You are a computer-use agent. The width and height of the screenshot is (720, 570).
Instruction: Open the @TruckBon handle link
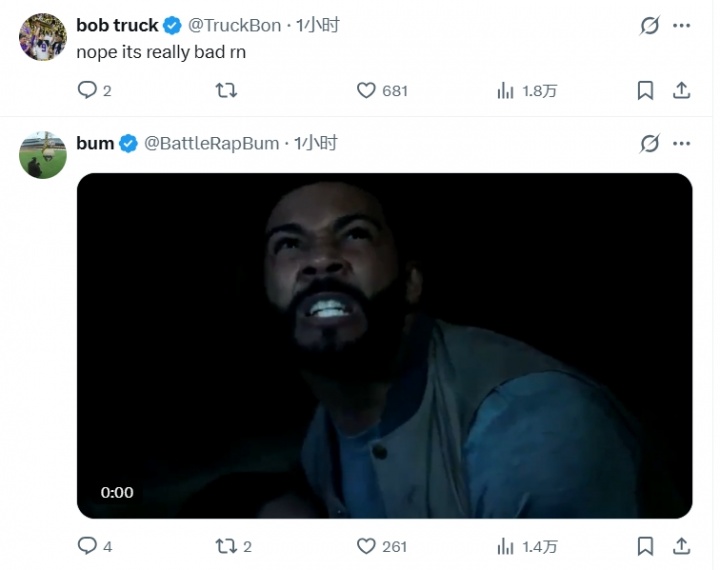[234, 25]
